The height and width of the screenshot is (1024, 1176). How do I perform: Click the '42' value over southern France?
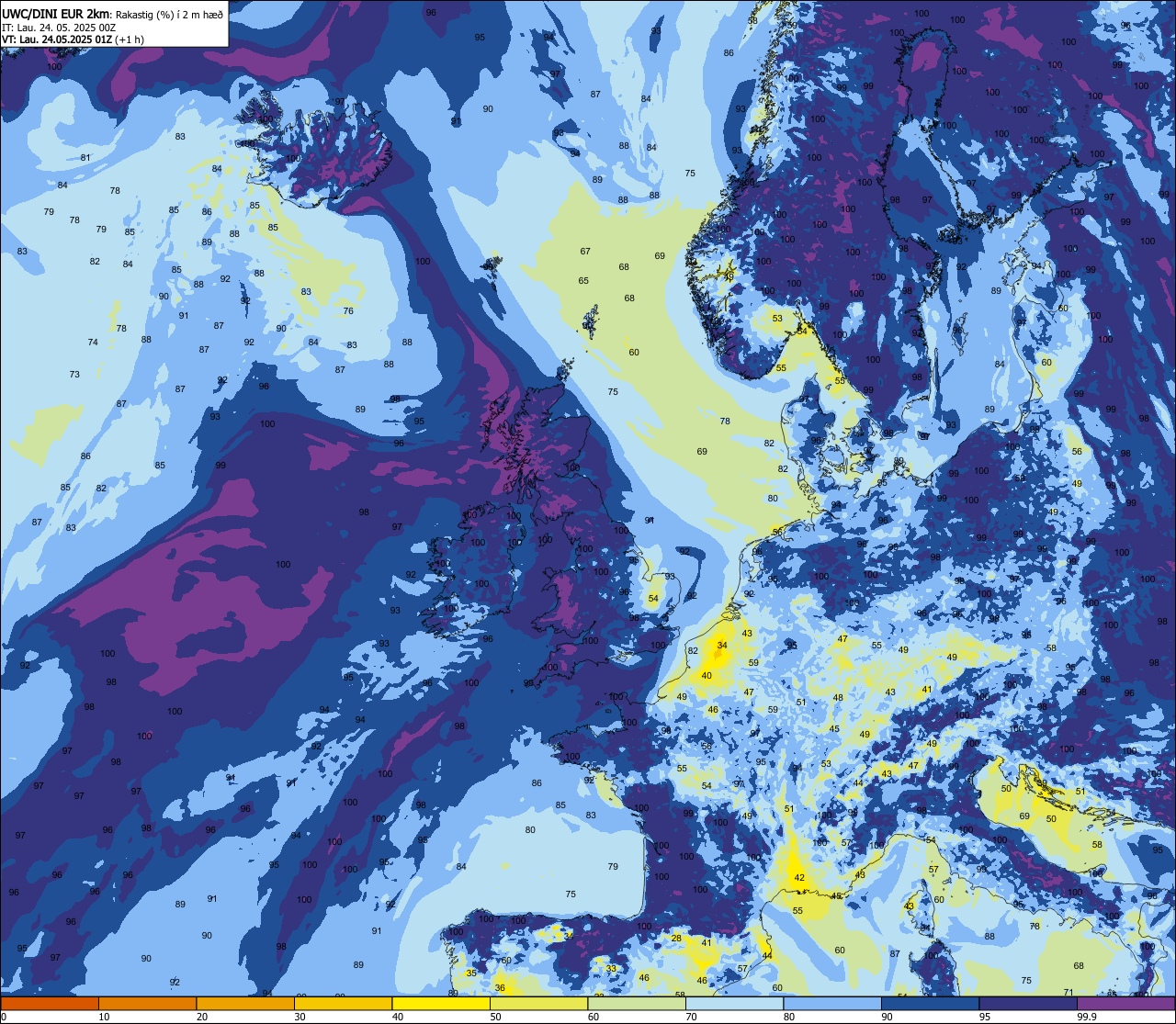coord(799,878)
